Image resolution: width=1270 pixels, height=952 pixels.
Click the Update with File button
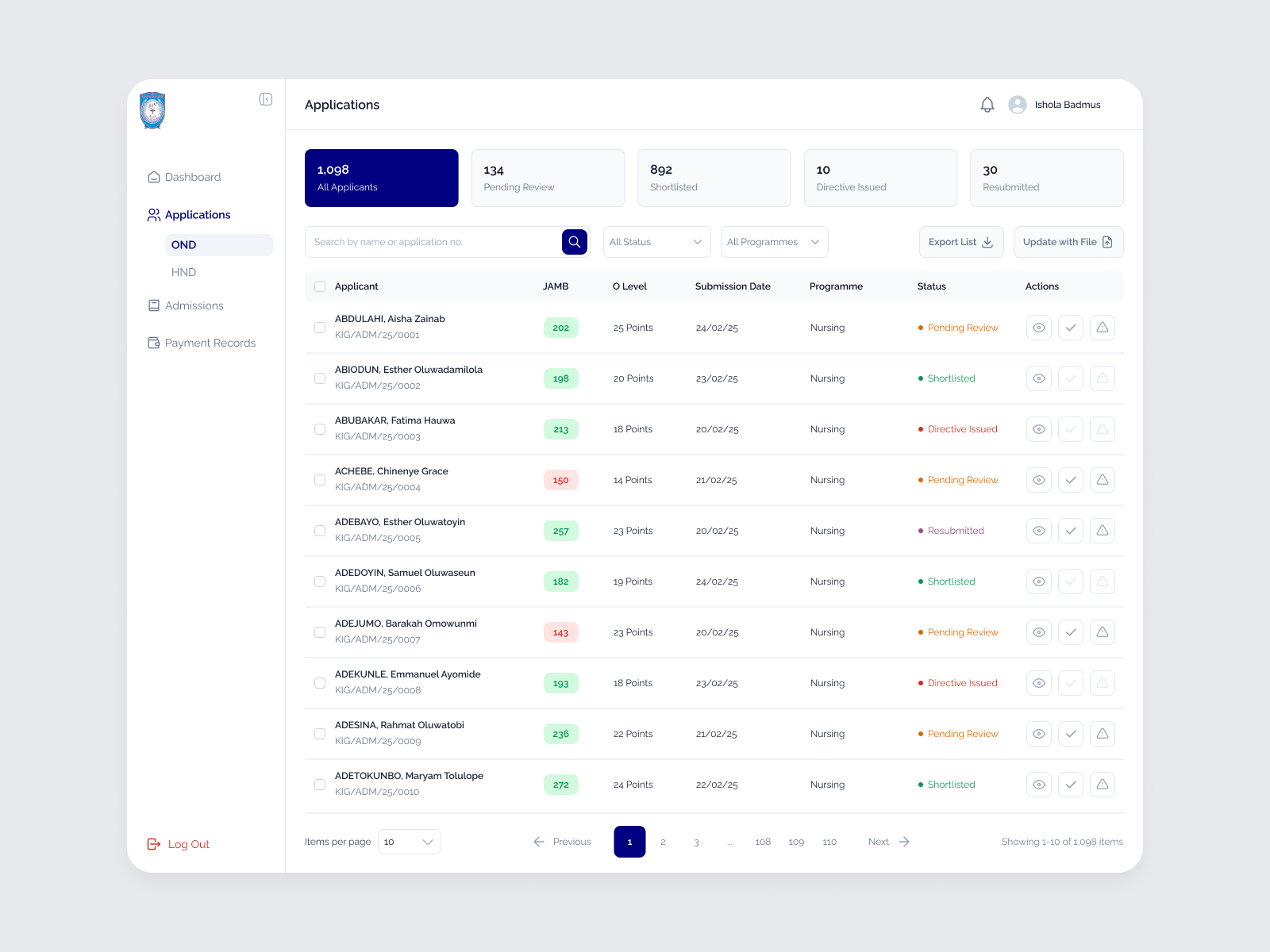(x=1068, y=242)
